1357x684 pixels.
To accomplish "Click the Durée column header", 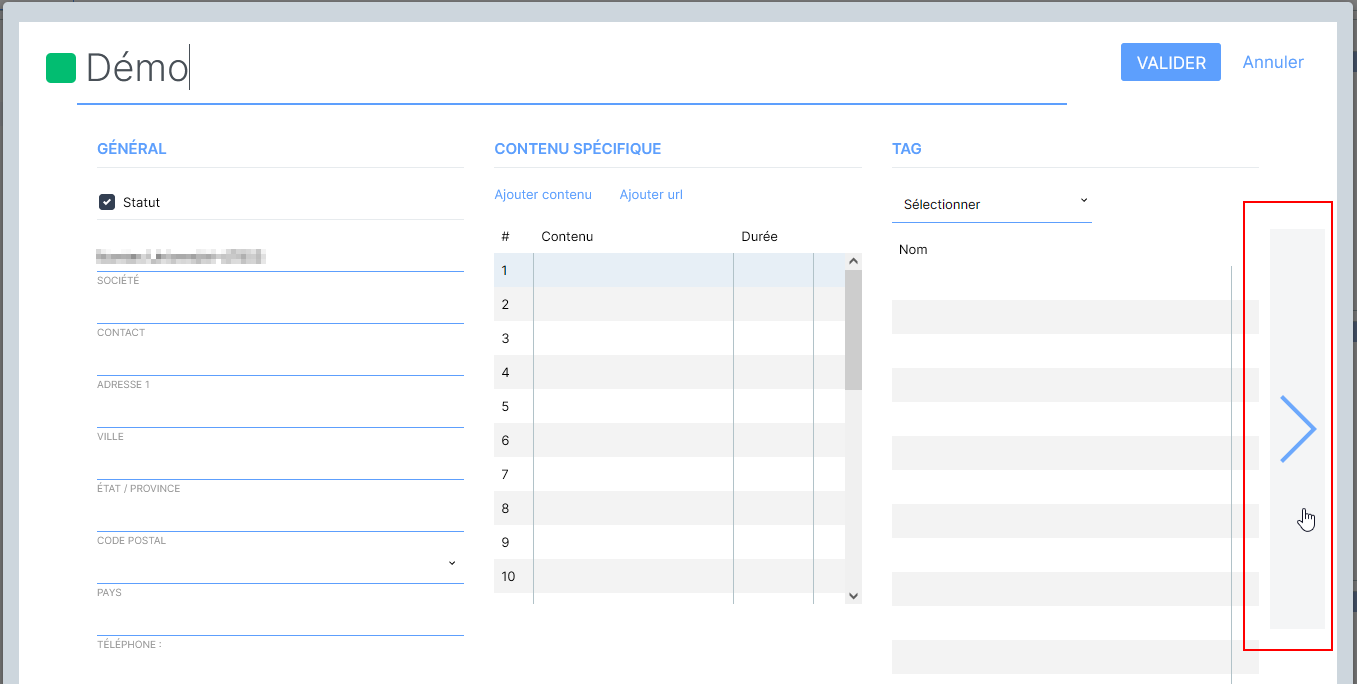I will coord(759,237).
